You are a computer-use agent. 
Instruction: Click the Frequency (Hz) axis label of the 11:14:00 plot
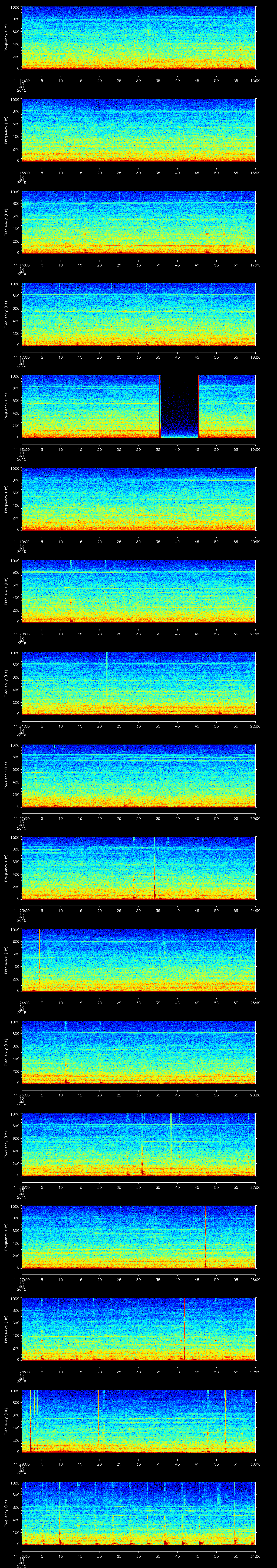point(6,38)
